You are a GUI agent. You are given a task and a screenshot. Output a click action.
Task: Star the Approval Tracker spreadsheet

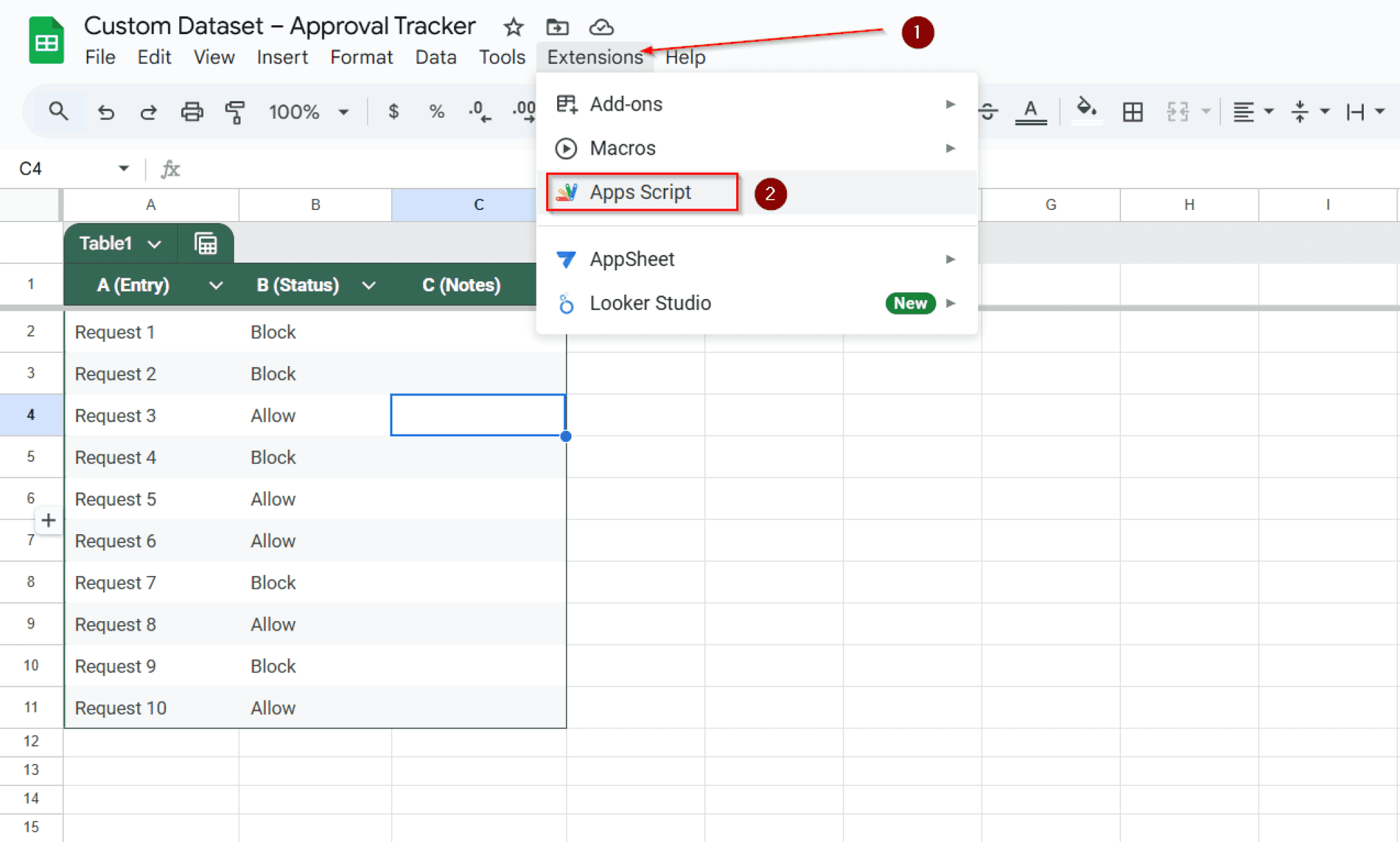tap(512, 27)
